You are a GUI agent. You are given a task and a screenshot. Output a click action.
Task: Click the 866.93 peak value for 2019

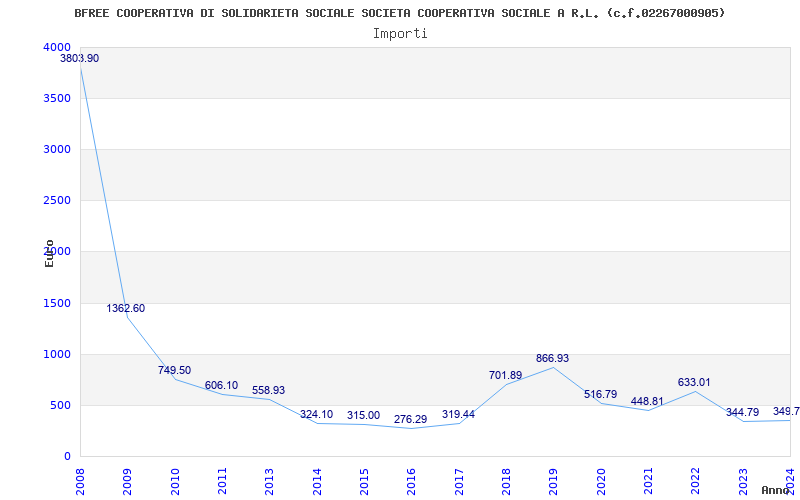point(552,359)
